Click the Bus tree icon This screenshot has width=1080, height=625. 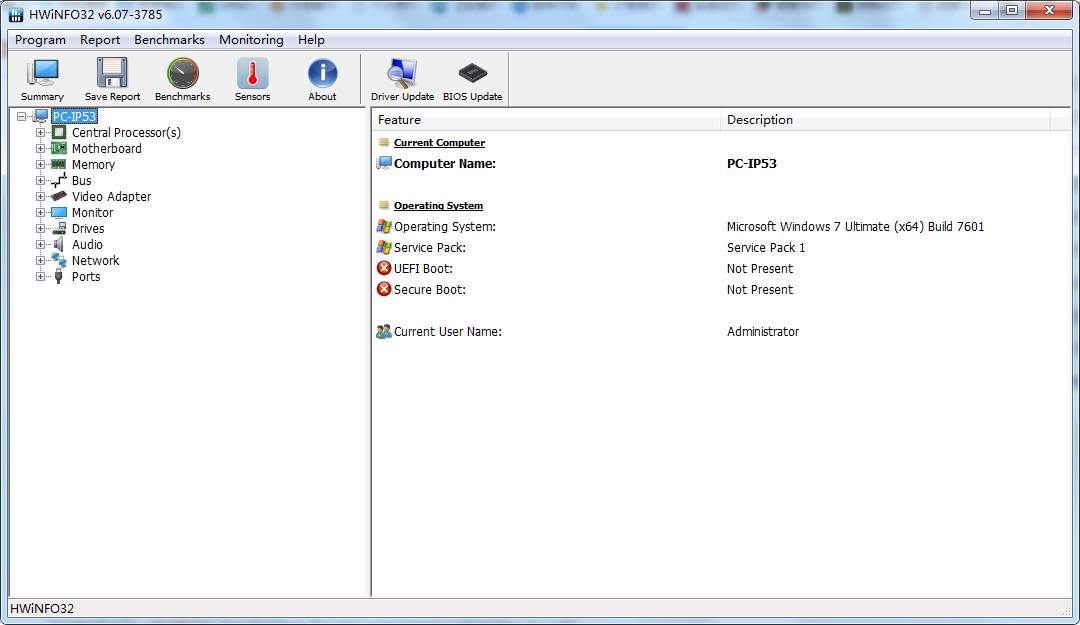point(59,181)
